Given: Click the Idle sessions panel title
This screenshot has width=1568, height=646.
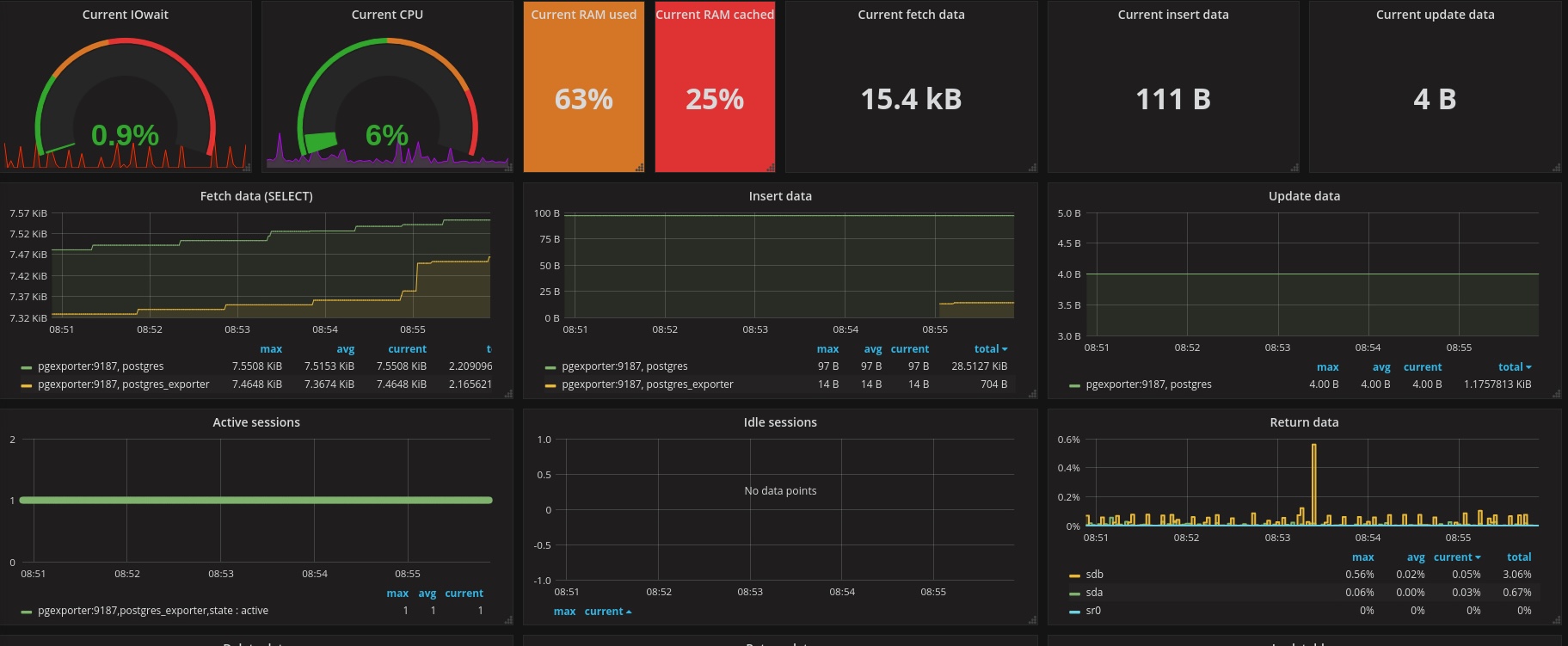Looking at the screenshot, I should 780,422.
